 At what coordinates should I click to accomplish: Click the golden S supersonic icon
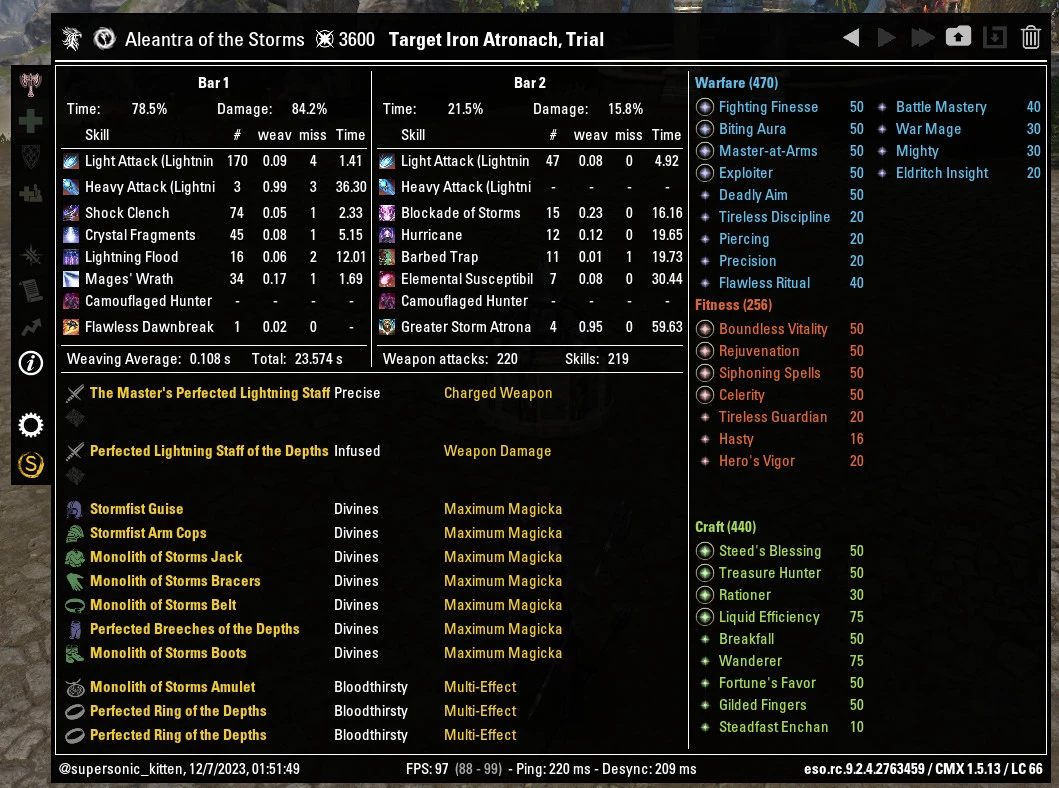pos(31,465)
